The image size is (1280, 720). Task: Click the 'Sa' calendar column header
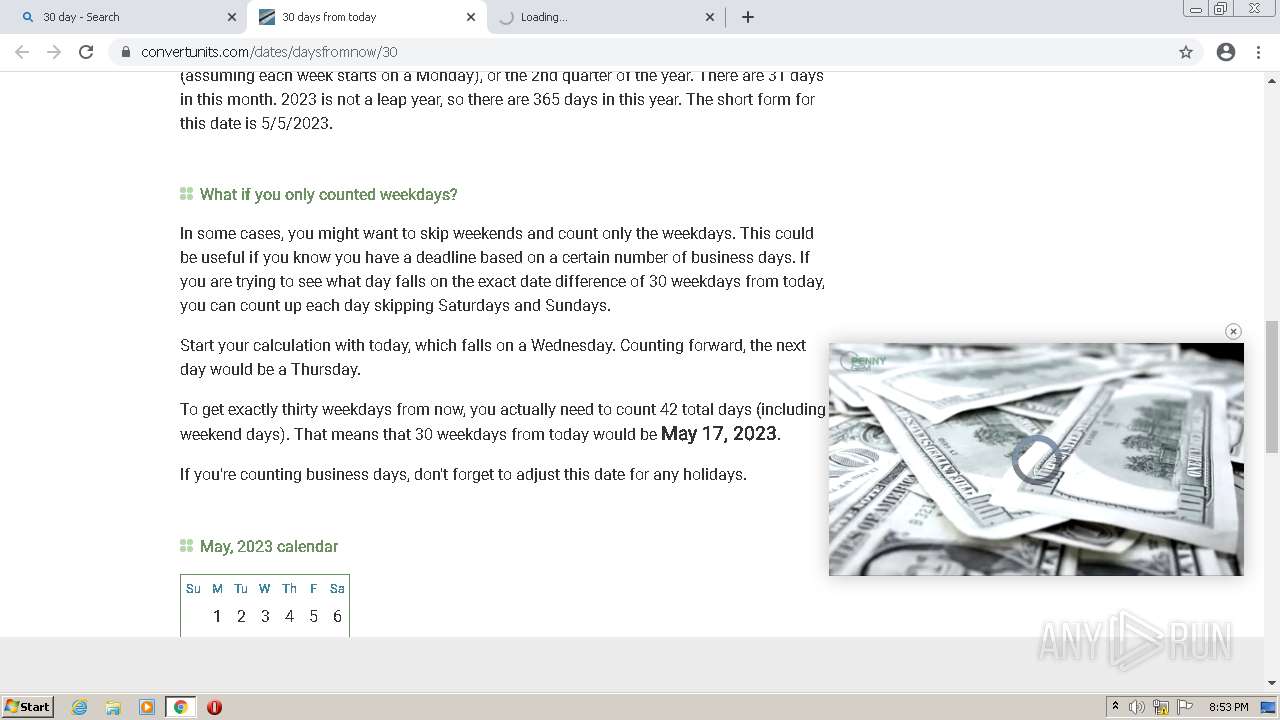tap(337, 588)
